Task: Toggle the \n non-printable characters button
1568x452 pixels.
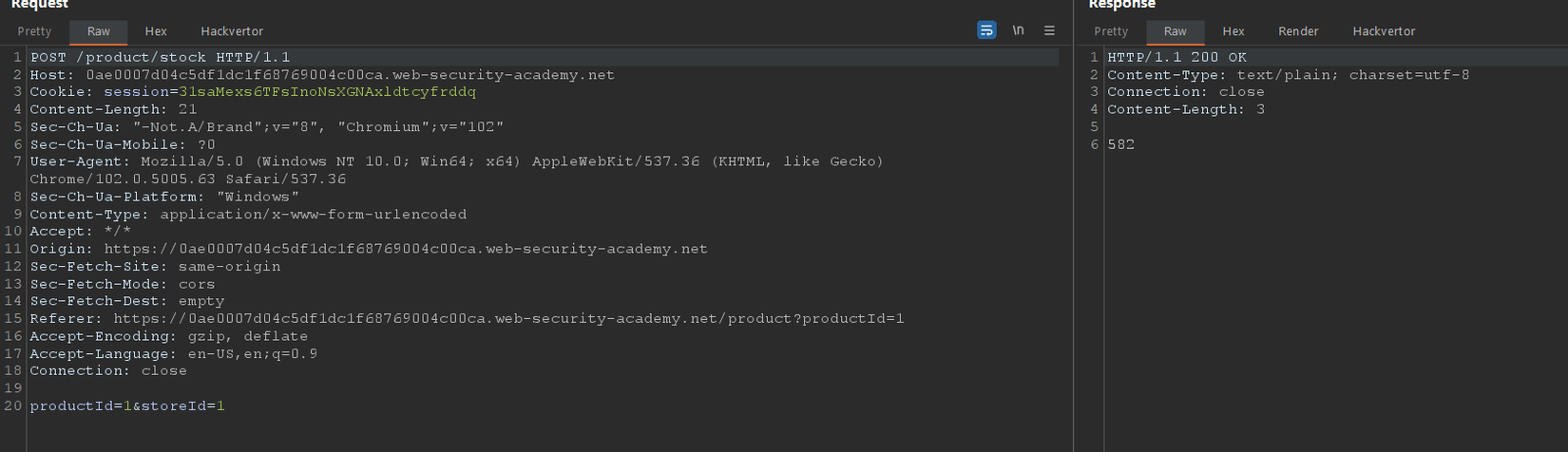Action: pyautogui.click(x=1018, y=30)
